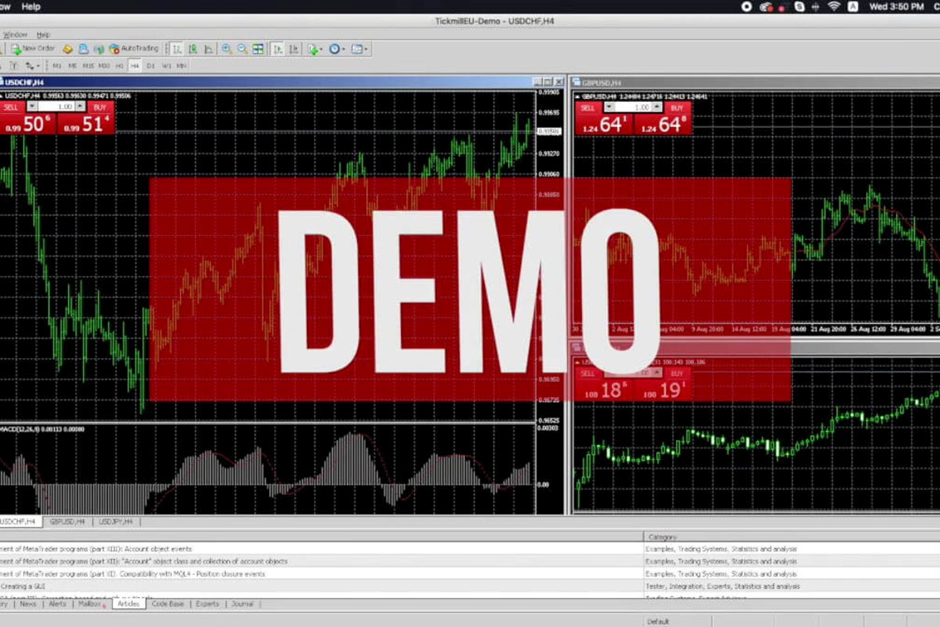
Task: Open Help in the macOS menu bar
Action: point(31,7)
